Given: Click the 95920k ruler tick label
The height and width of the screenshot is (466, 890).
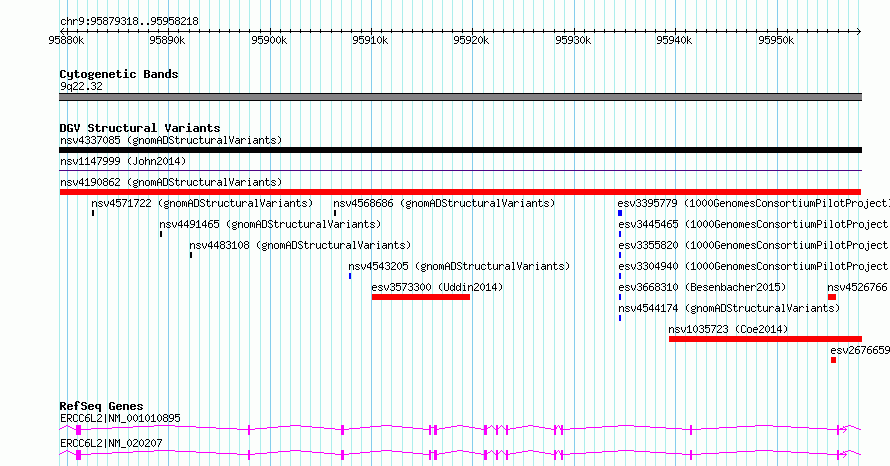Looking at the screenshot, I should (x=471, y=40).
